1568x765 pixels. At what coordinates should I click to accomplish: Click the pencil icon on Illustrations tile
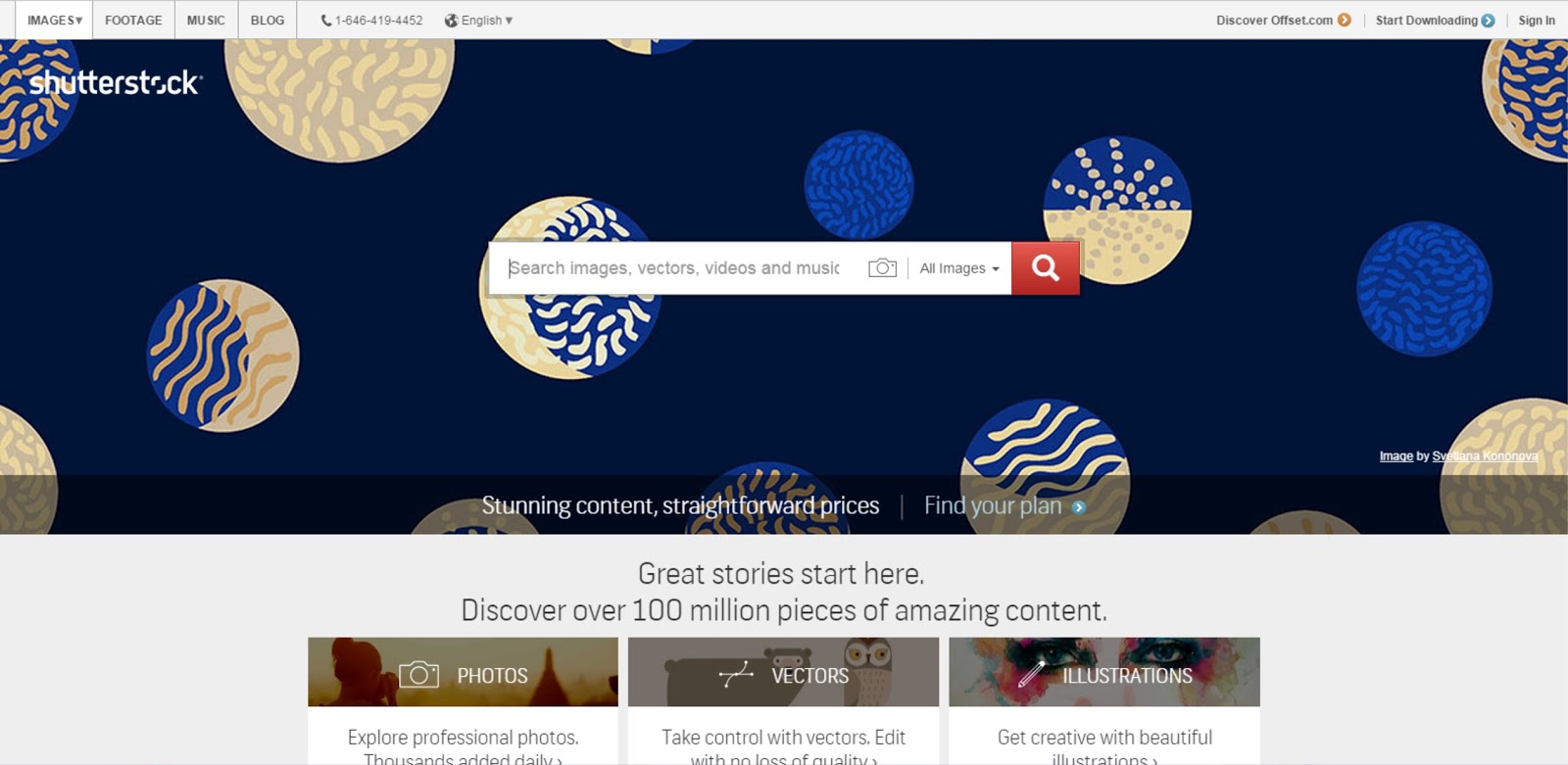[1032, 673]
